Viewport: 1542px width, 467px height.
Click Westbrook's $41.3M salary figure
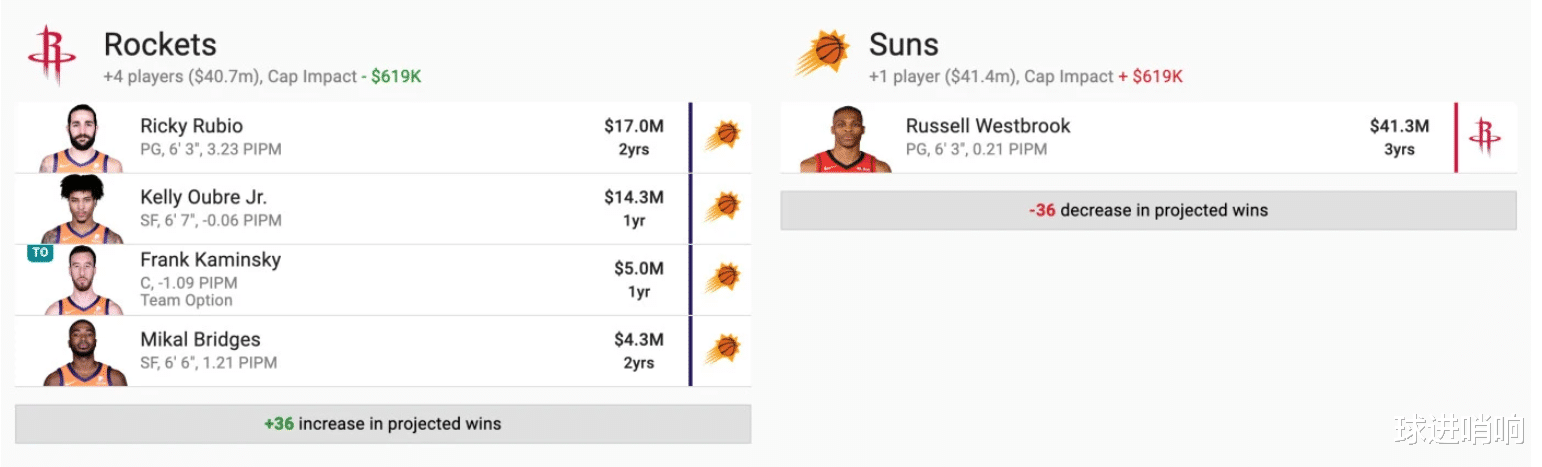(x=1399, y=126)
